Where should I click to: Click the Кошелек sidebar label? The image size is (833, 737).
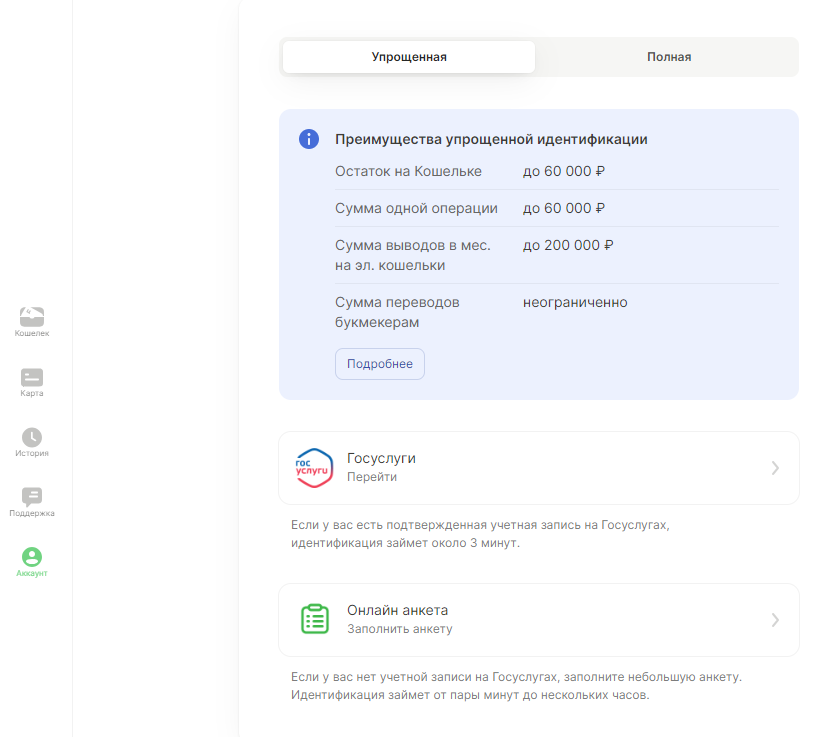point(32,333)
